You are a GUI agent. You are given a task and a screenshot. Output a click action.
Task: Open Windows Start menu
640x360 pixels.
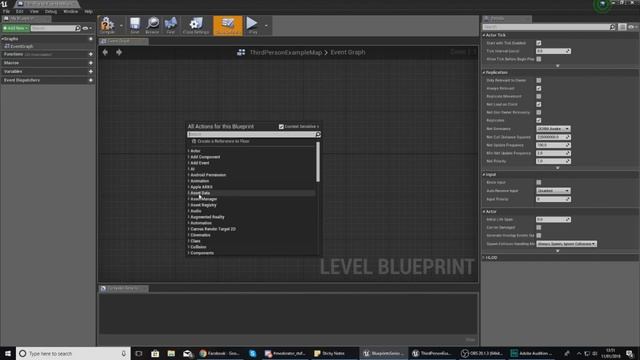[8, 353]
